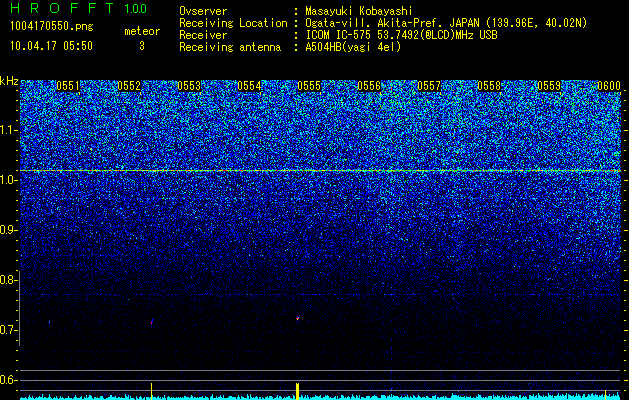Click the tall yellow power spike below 0555
The image size is (629, 400).
tap(297, 391)
